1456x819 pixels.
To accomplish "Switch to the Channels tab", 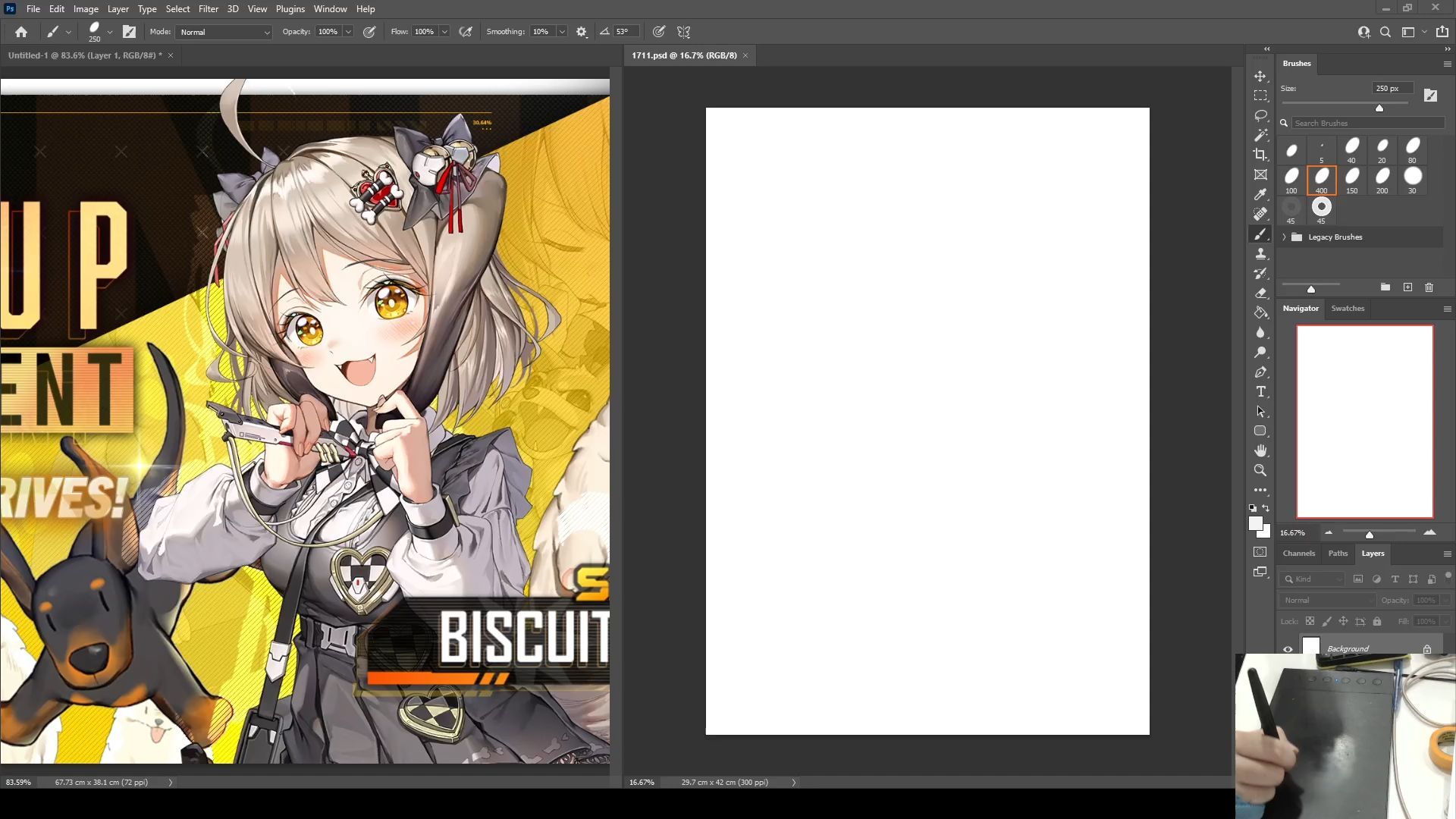I will (x=1299, y=554).
